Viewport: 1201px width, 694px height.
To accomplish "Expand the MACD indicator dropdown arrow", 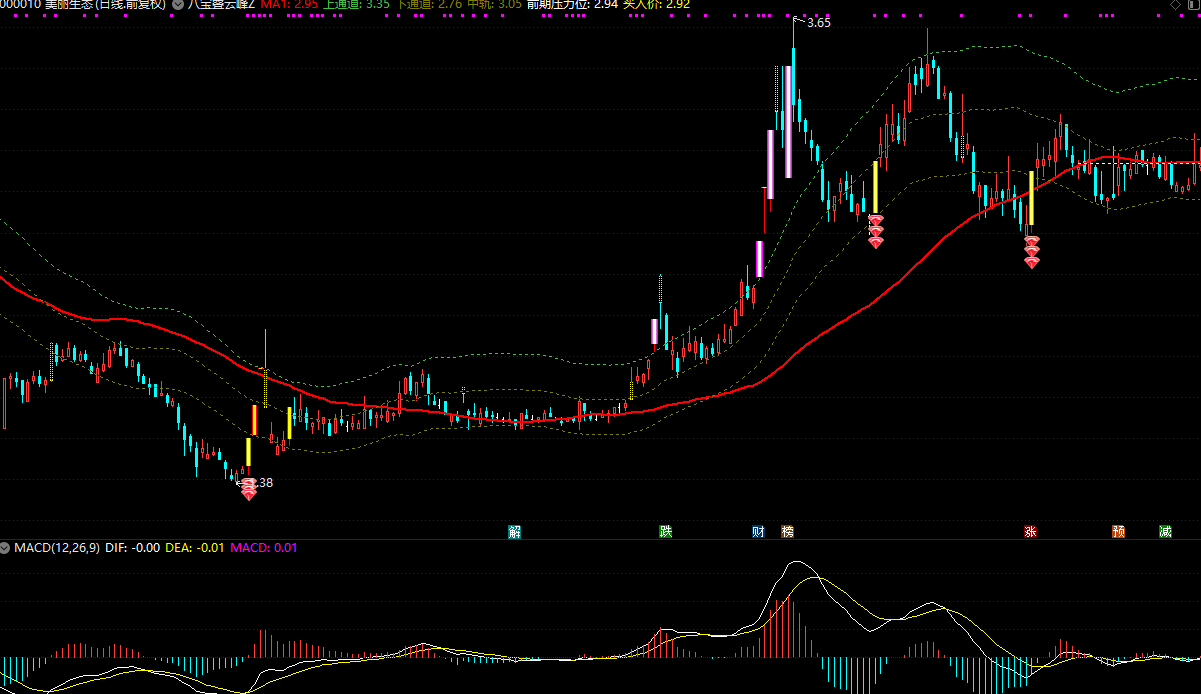I will 6,548.
